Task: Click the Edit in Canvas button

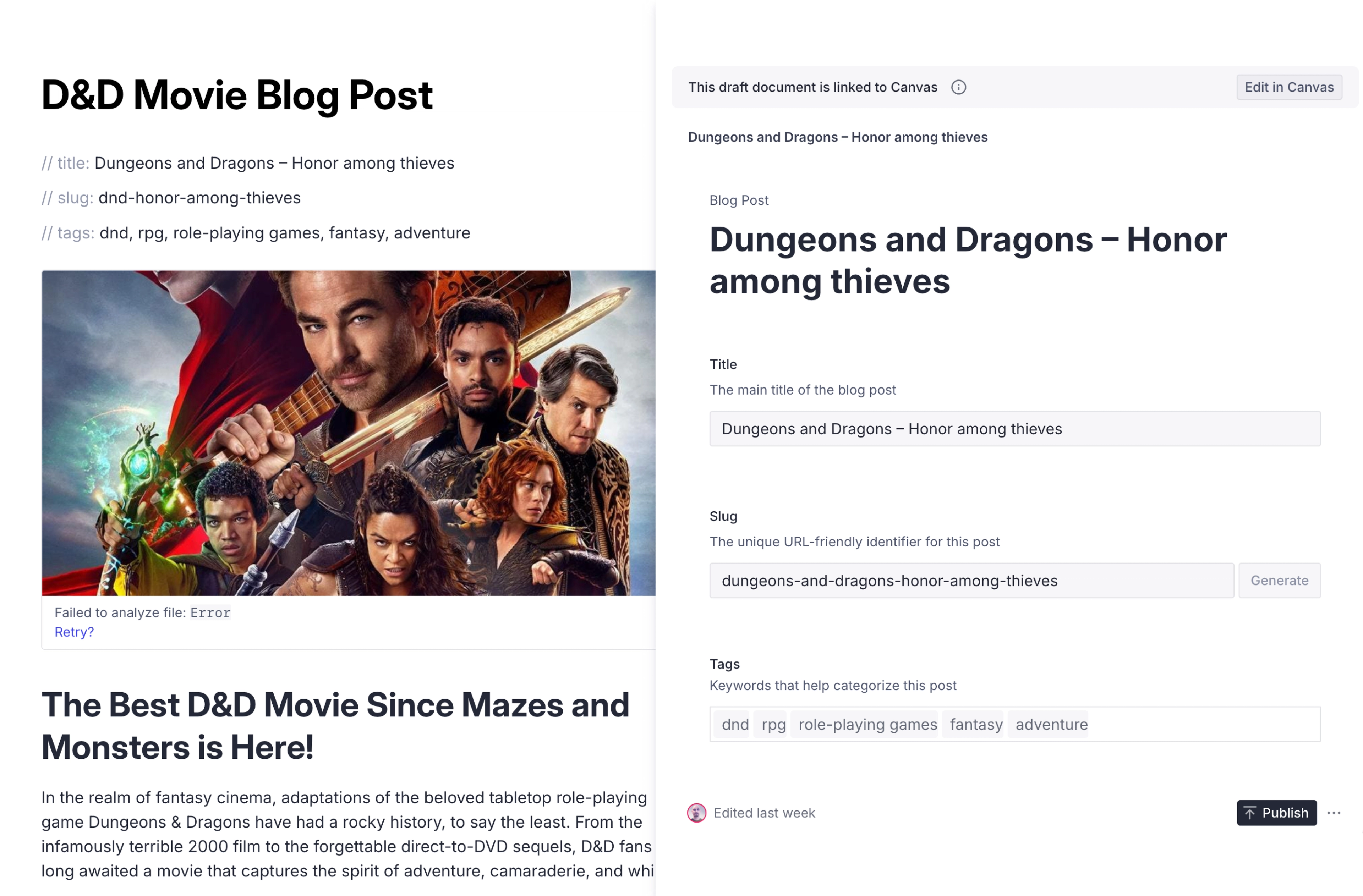Action: pyautogui.click(x=1288, y=87)
